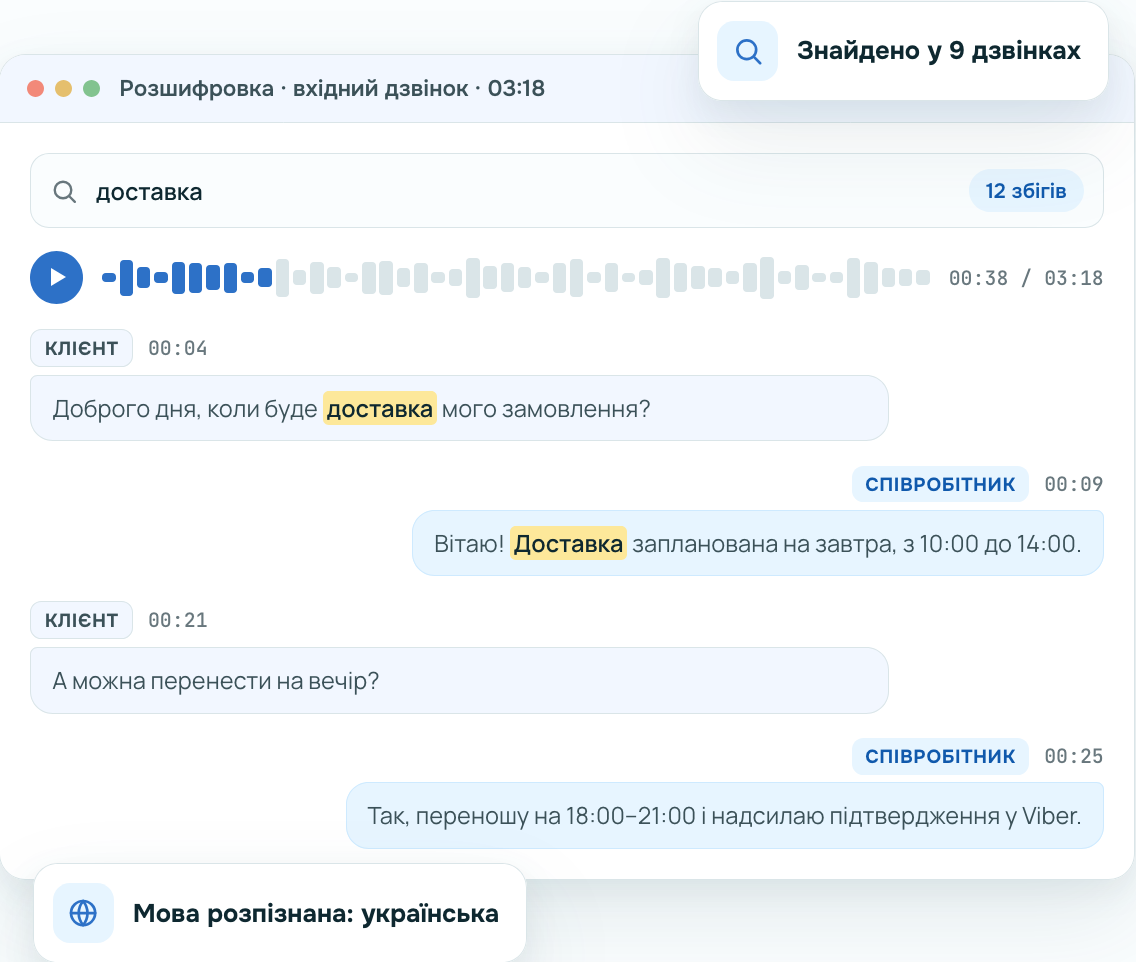Play the call recording

pos(57,277)
